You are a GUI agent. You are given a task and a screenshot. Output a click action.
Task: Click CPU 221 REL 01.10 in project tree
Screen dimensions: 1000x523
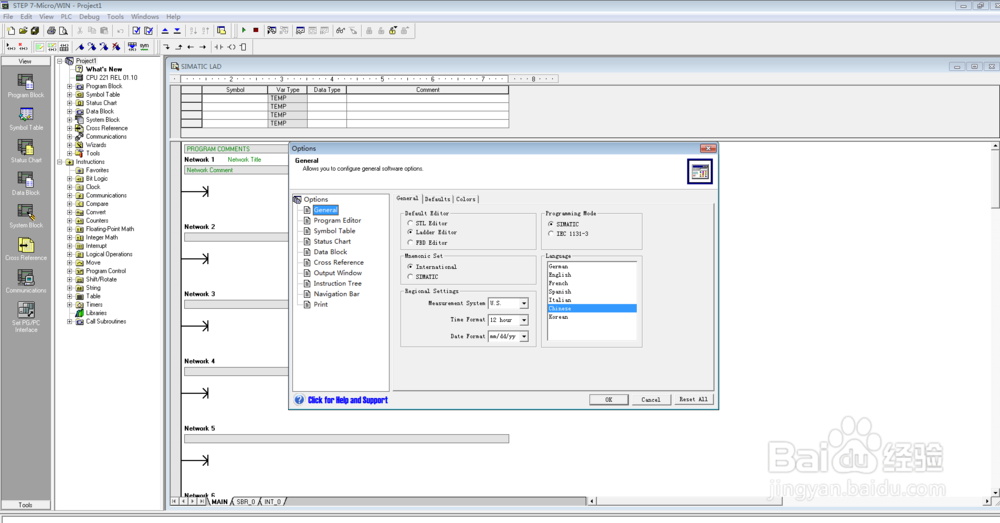112,78
